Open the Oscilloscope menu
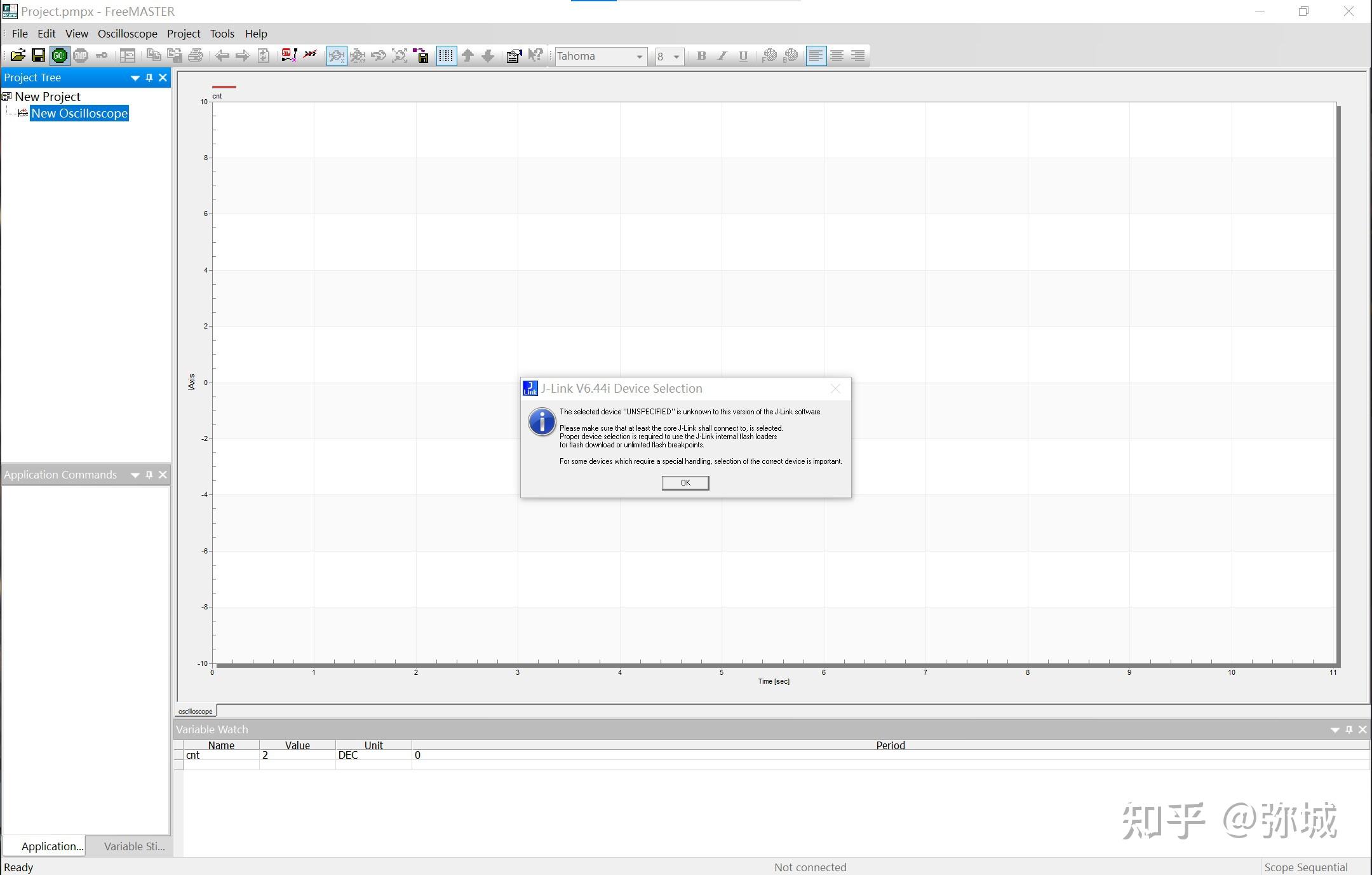This screenshot has width=1372, height=875. pos(127,34)
